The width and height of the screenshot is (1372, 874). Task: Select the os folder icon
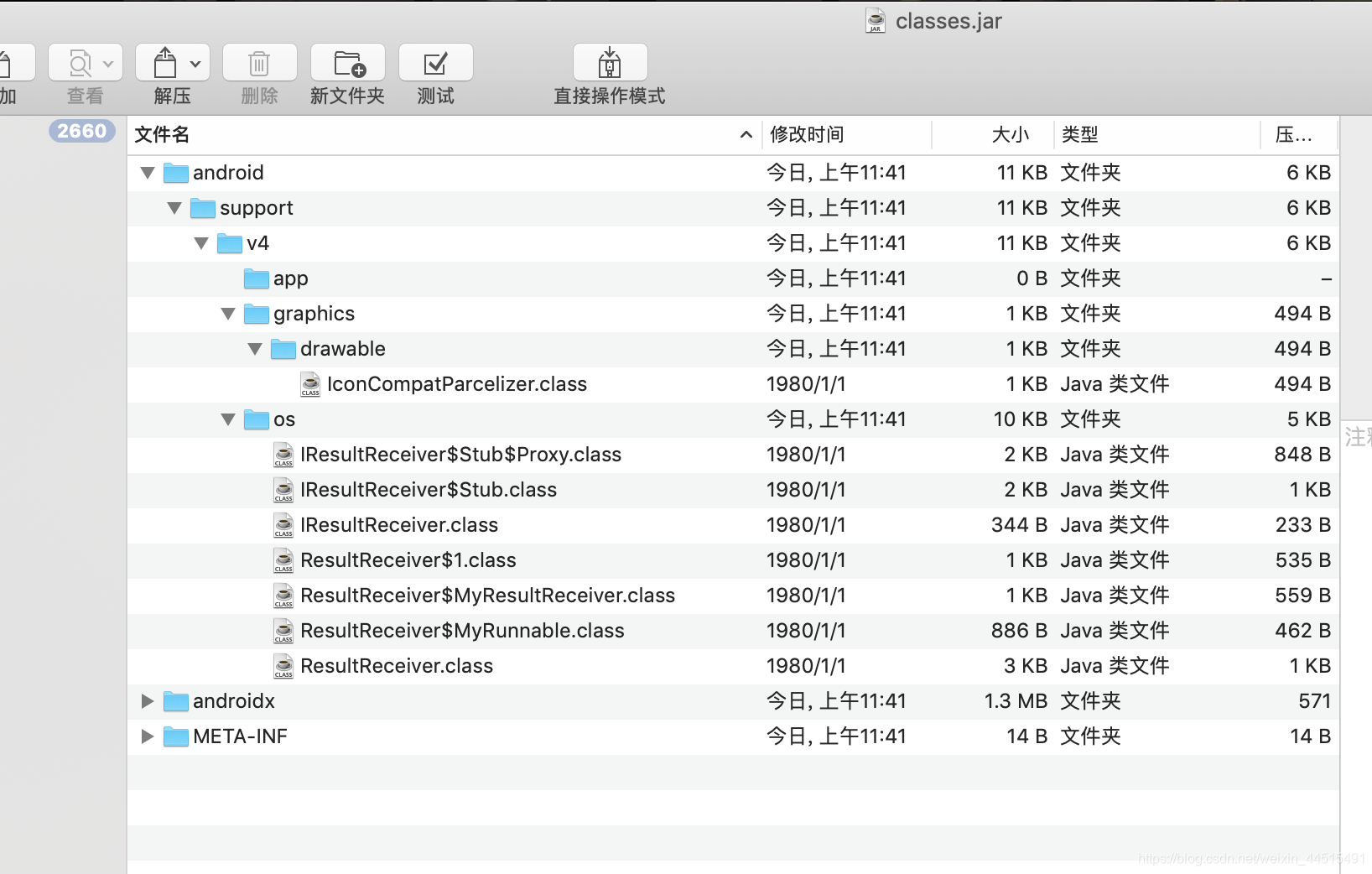257,419
